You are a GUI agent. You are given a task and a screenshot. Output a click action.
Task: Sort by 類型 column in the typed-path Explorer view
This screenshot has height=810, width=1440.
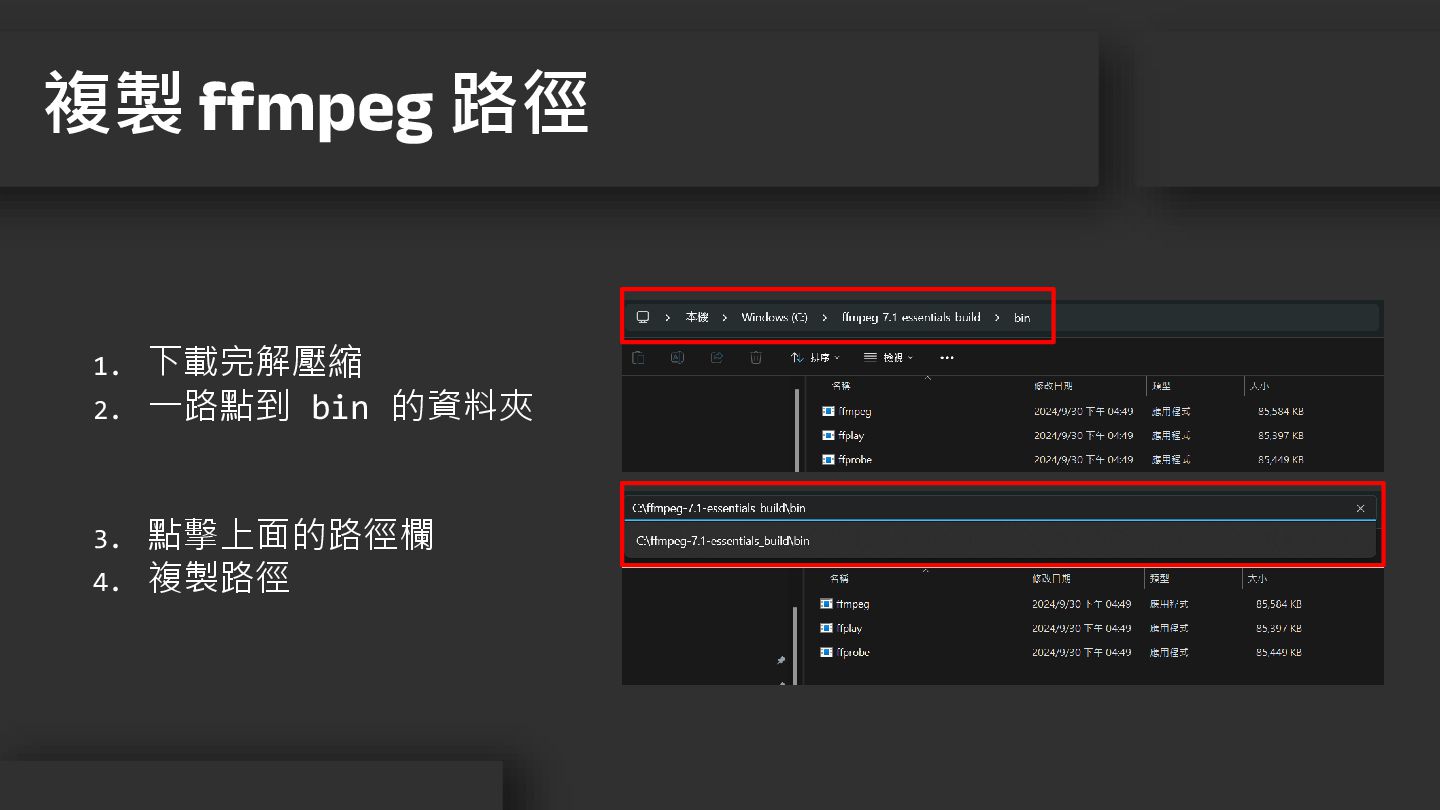coord(1159,579)
